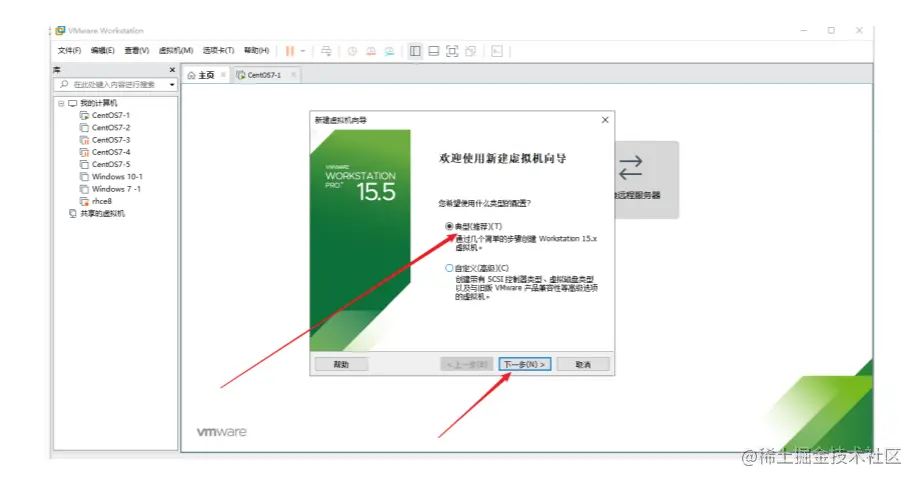Open the snapshot manager icon
The height and width of the screenshot is (483, 918).
[389, 51]
